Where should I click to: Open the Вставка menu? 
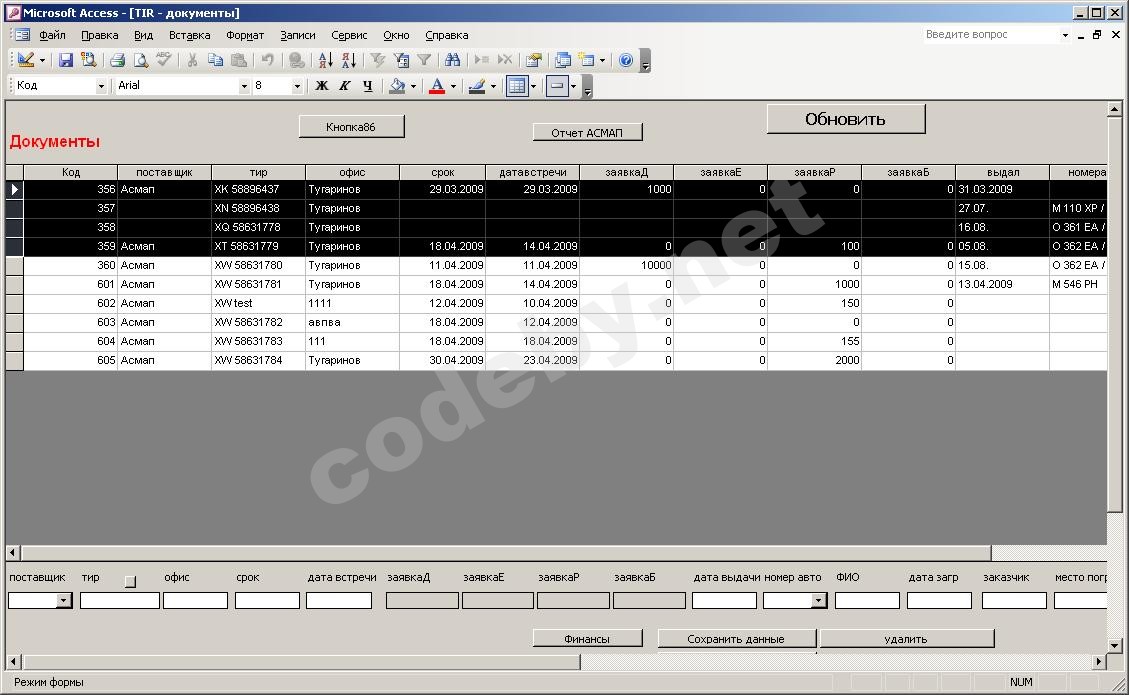point(189,35)
